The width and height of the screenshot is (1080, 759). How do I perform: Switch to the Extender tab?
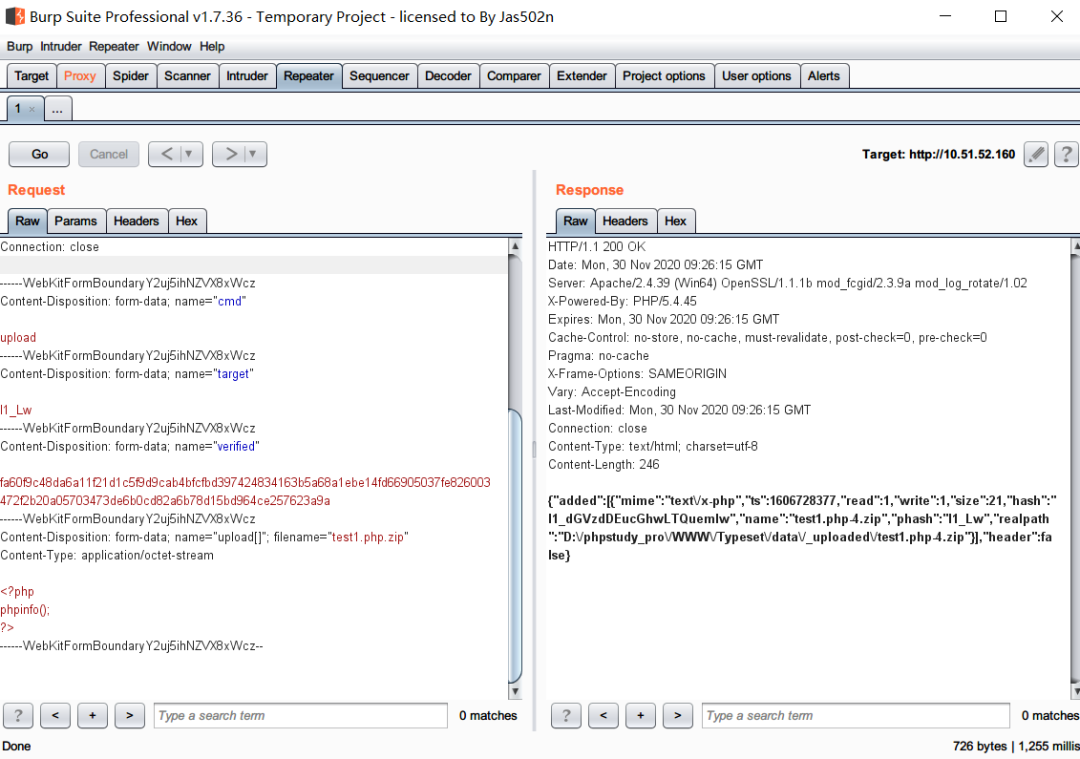coord(581,76)
